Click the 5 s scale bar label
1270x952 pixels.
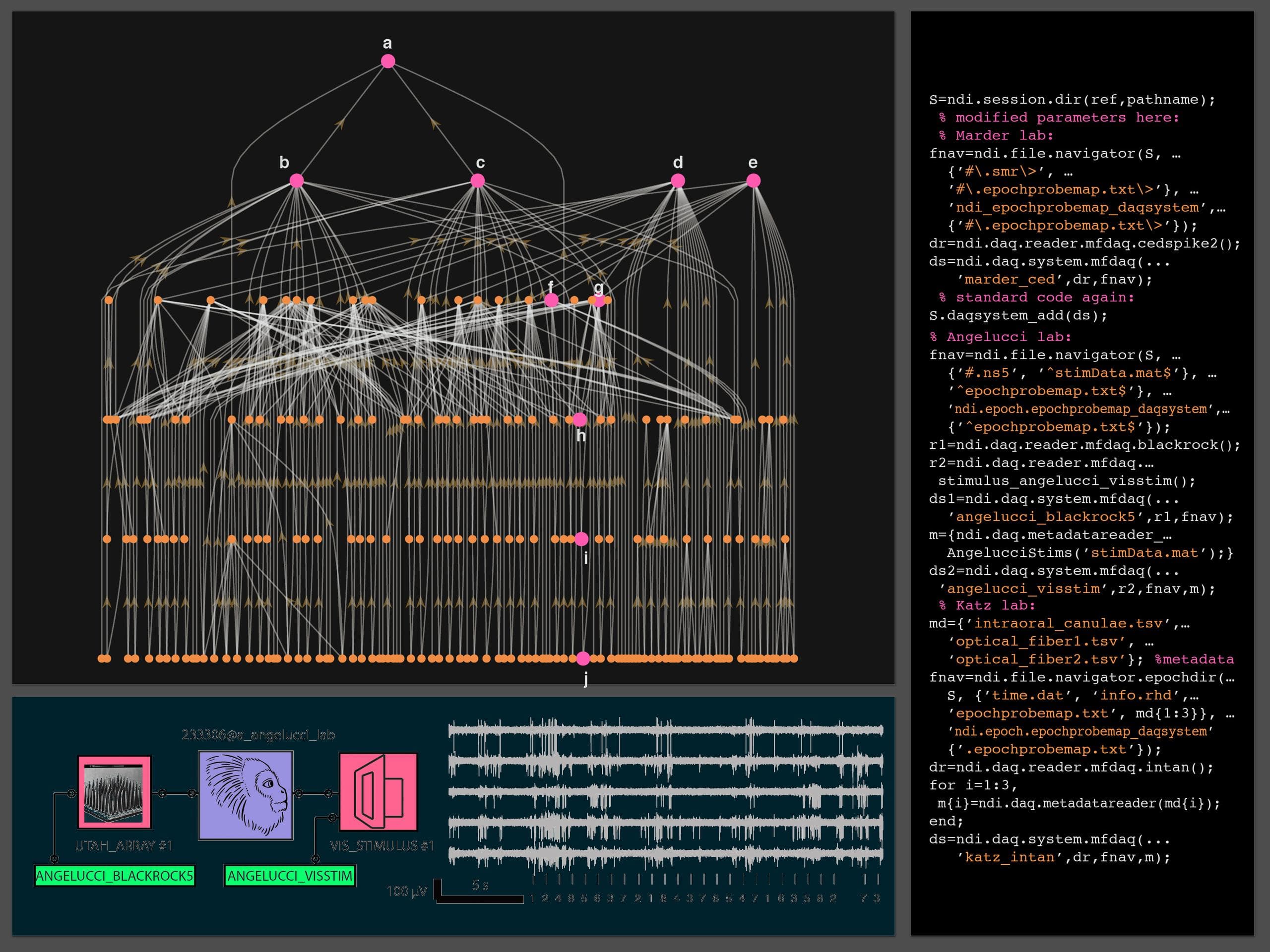[480, 885]
